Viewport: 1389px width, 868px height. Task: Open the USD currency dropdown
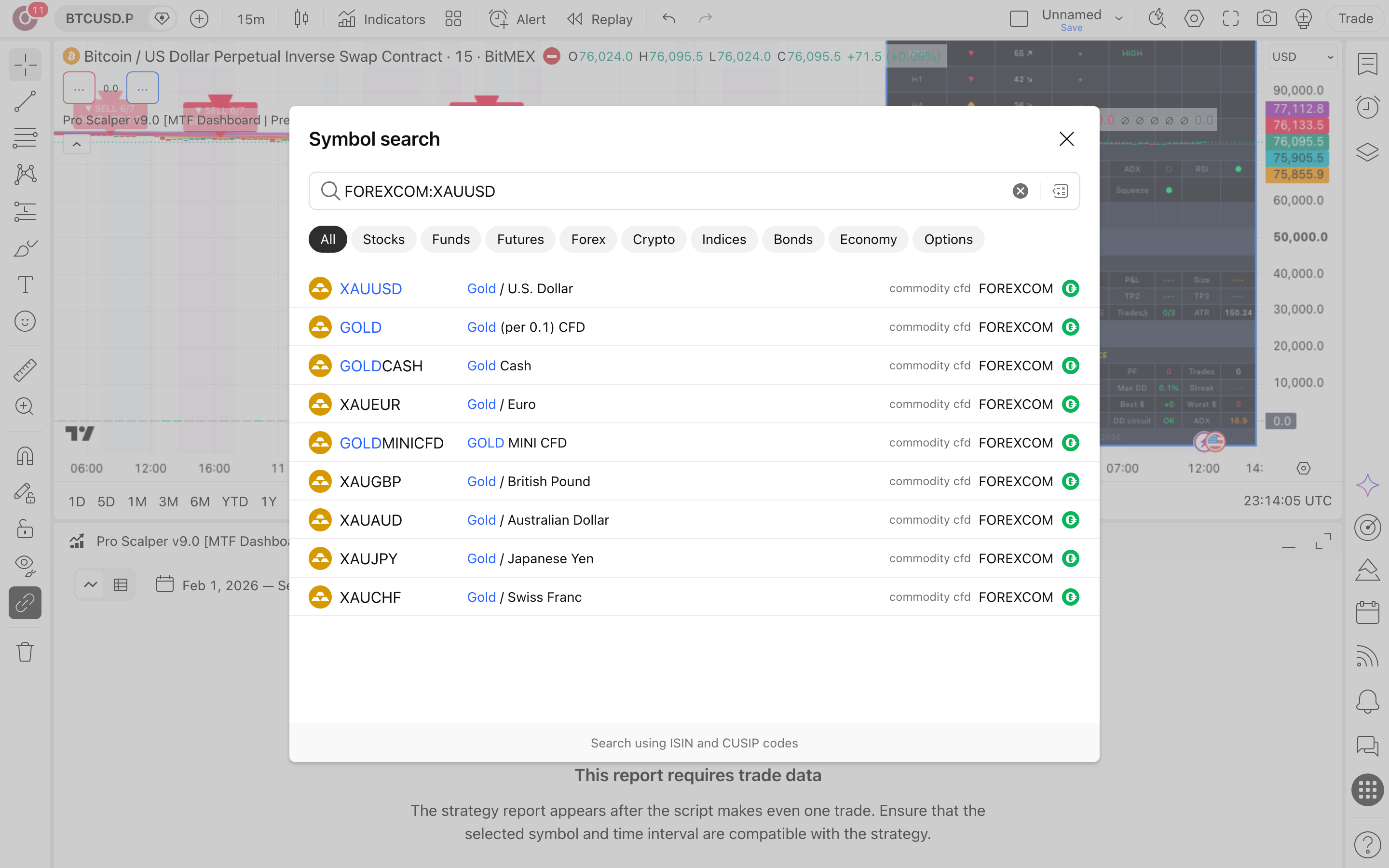pos(1302,57)
